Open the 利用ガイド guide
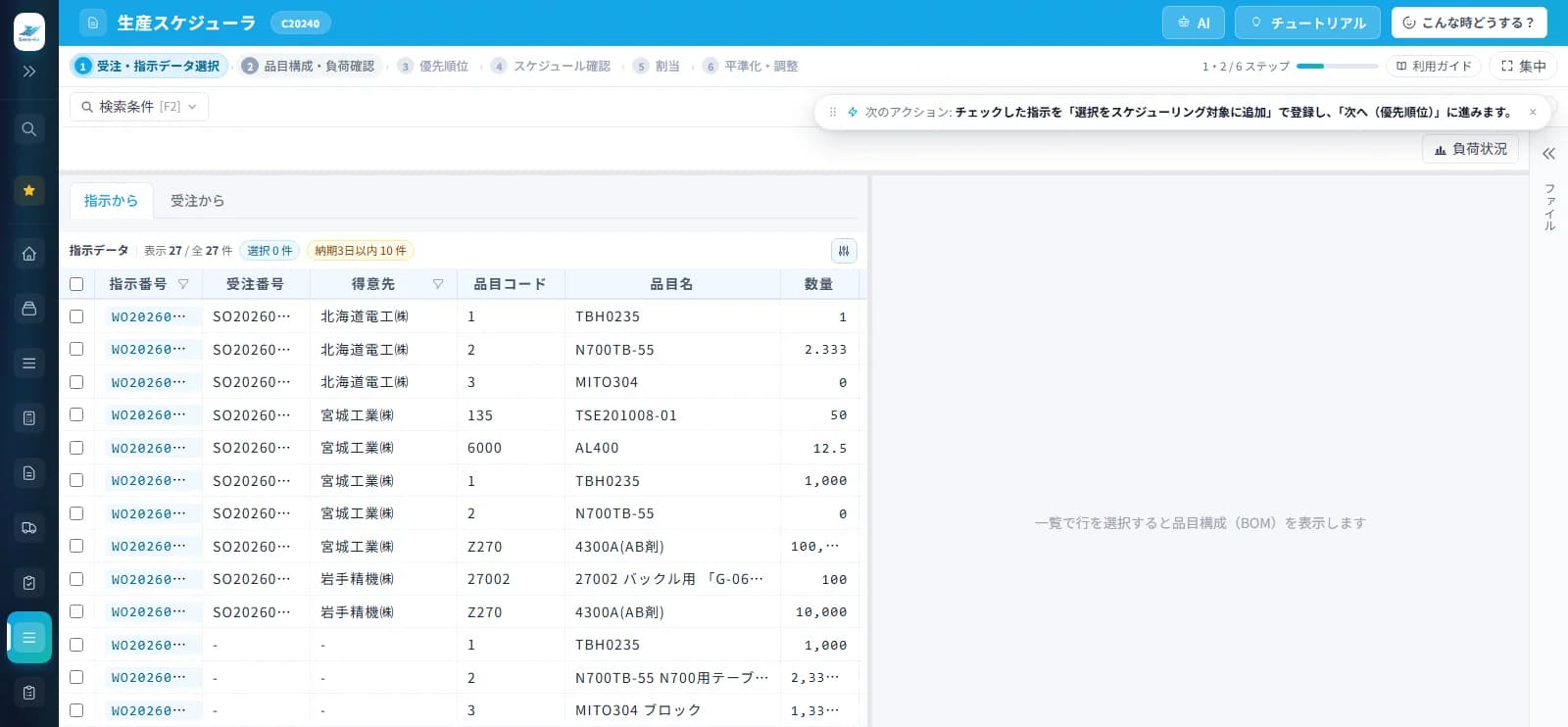This screenshot has width=1568, height=727. (x=1434, y=66)
